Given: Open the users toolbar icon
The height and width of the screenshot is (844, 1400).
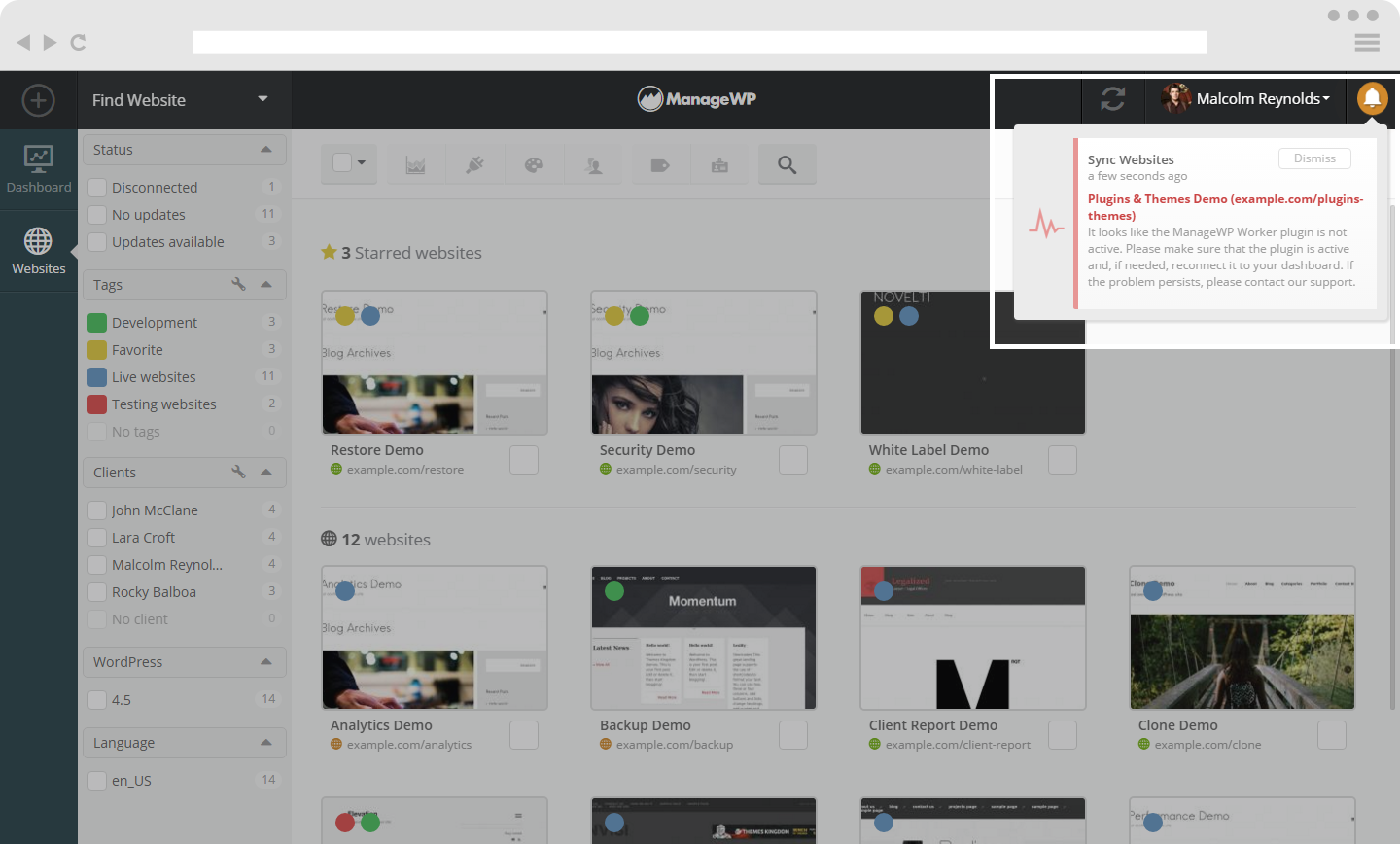Looking at the screenshot, I should [594, 165].
